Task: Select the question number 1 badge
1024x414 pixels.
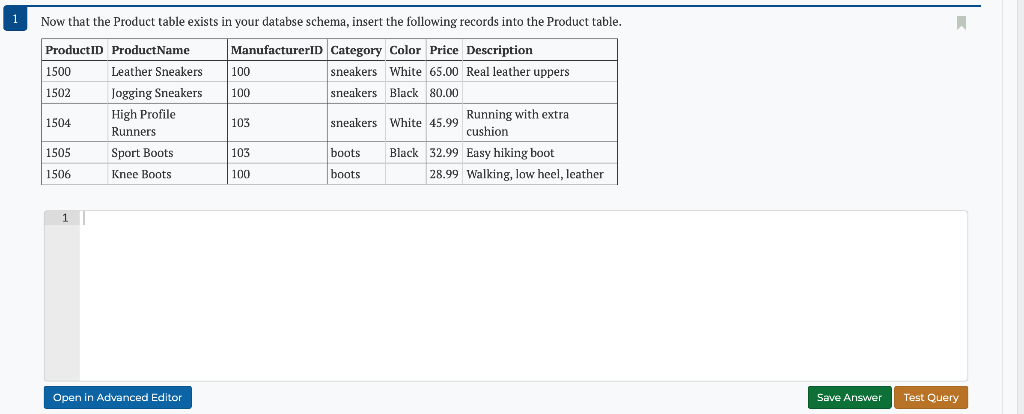Action: tap(14, 20)
